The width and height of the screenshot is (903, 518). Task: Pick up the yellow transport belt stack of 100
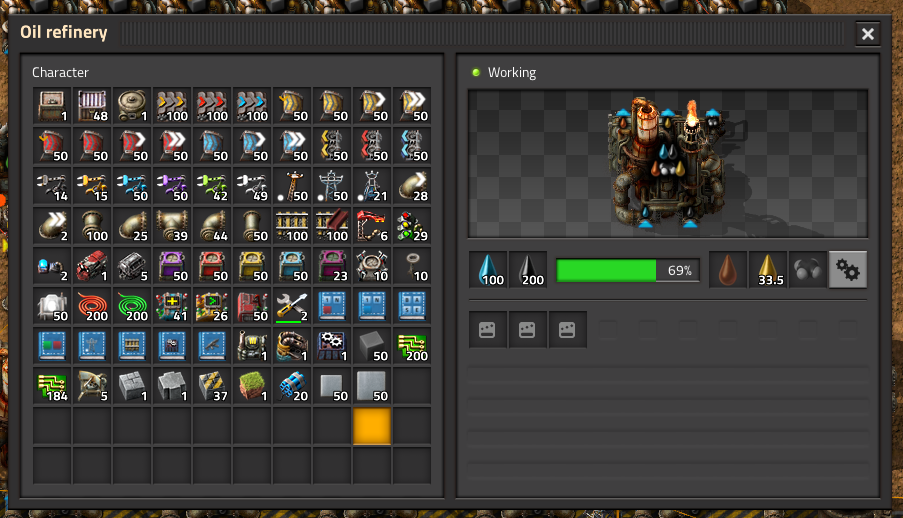click(x=172, y=106)
